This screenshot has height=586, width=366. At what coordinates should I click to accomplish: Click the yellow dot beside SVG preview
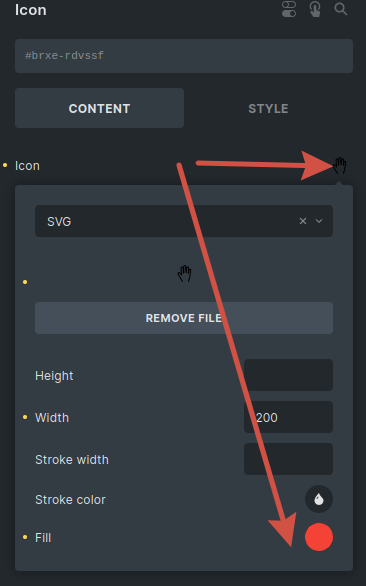[25, 282]
